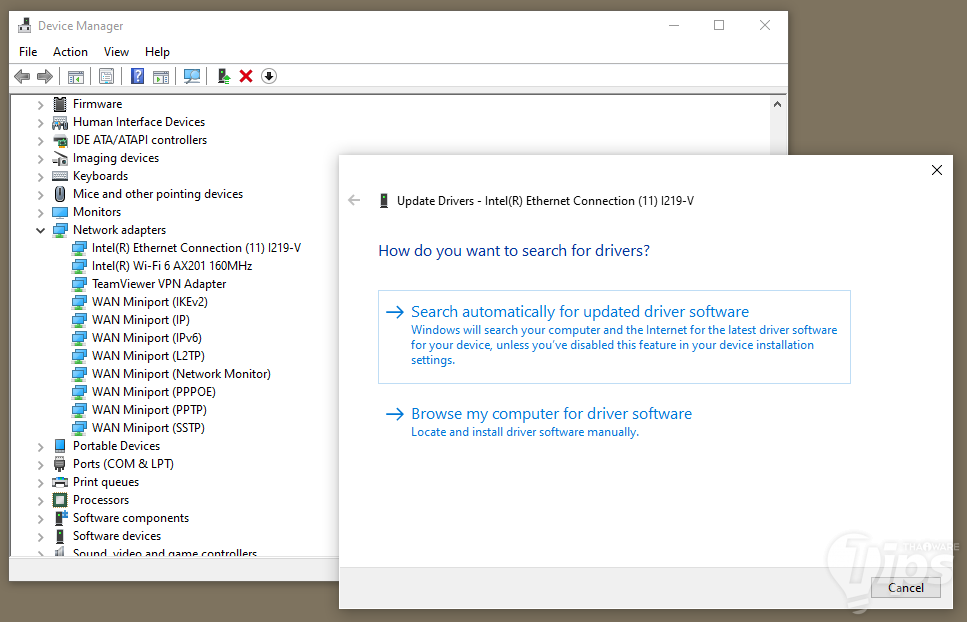
Task: Click the red X Uninstall device icon
Action: point(246,76)
